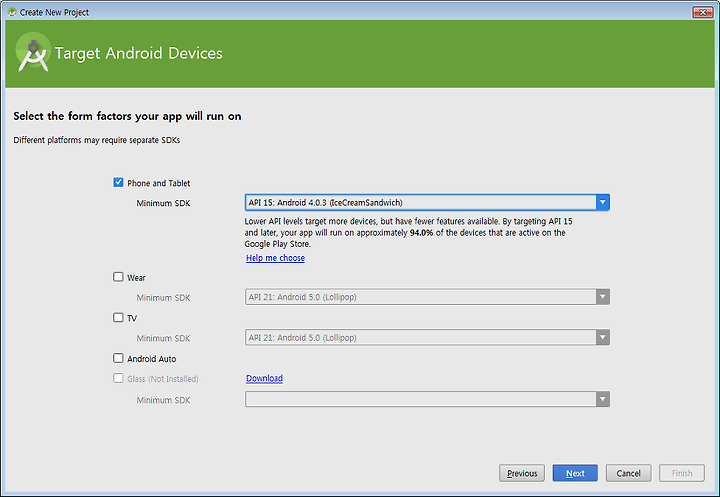Enable the Android Auto checkbox
Screen dimensions: 720x497
[x=118, y=358]
